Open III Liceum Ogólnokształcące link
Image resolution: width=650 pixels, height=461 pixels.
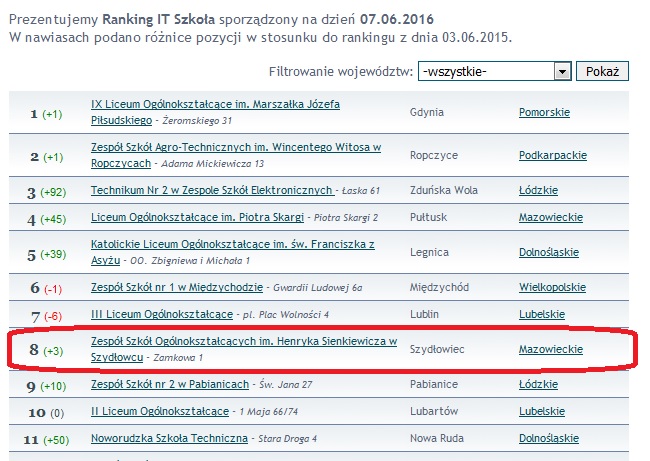162,314
